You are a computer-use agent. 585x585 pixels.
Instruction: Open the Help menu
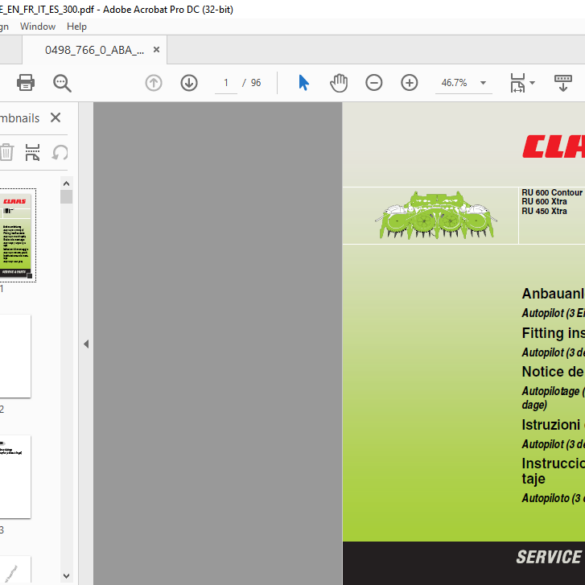pyautogui.click(x=76, y=26)
